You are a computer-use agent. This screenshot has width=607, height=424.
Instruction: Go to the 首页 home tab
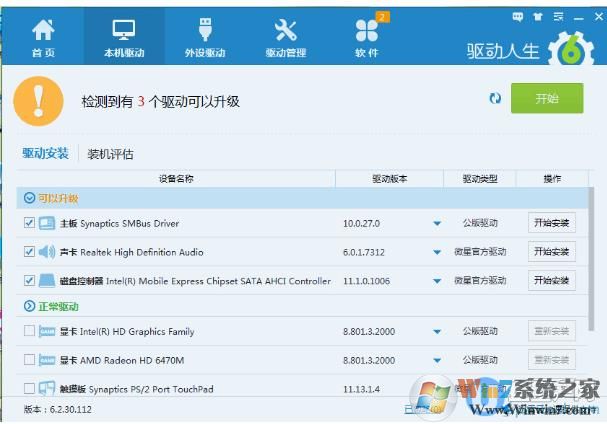pos(43,38)
